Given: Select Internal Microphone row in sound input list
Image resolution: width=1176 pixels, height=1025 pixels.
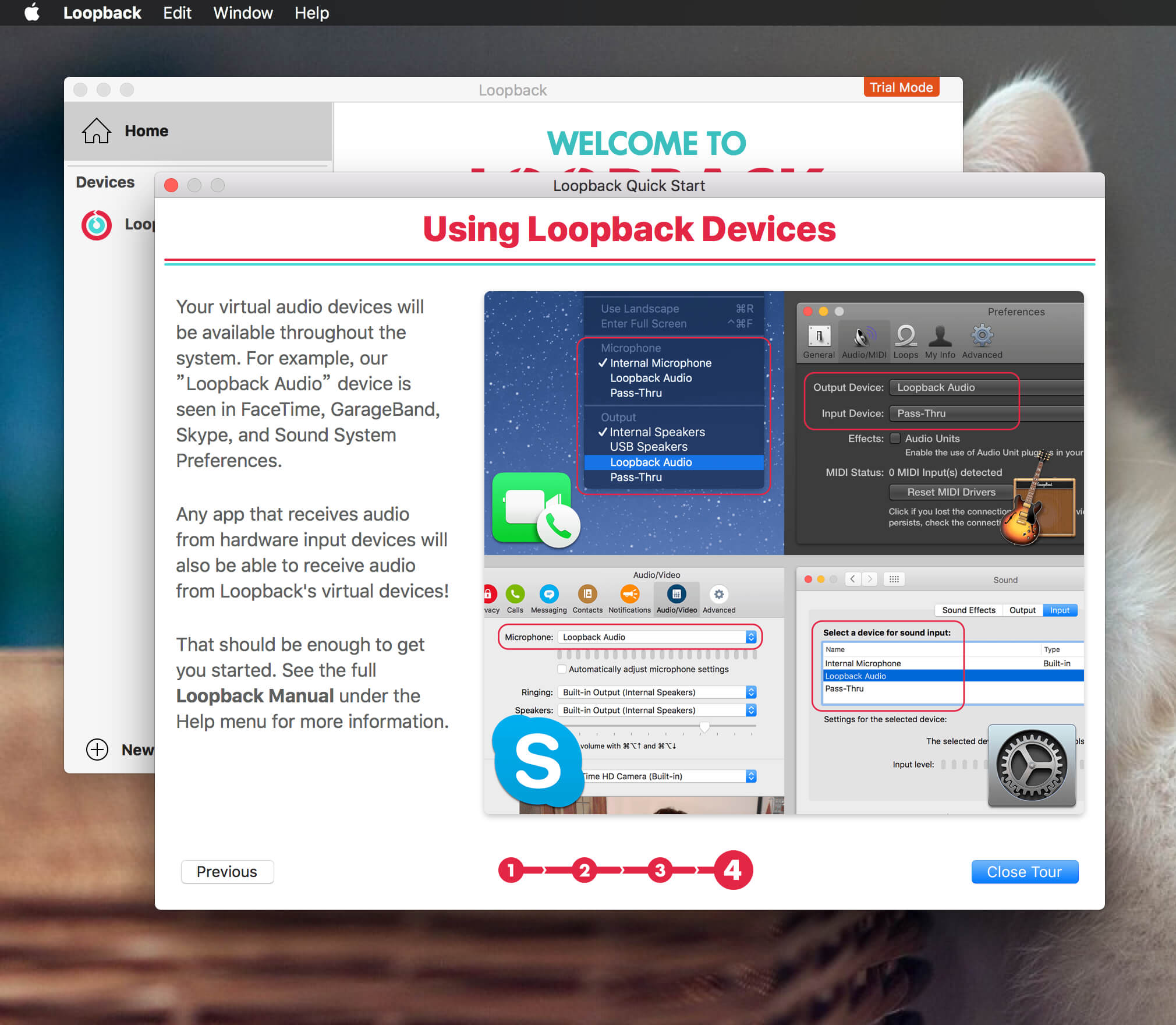Looking at the screenshot, I should (x=953, y=663).
